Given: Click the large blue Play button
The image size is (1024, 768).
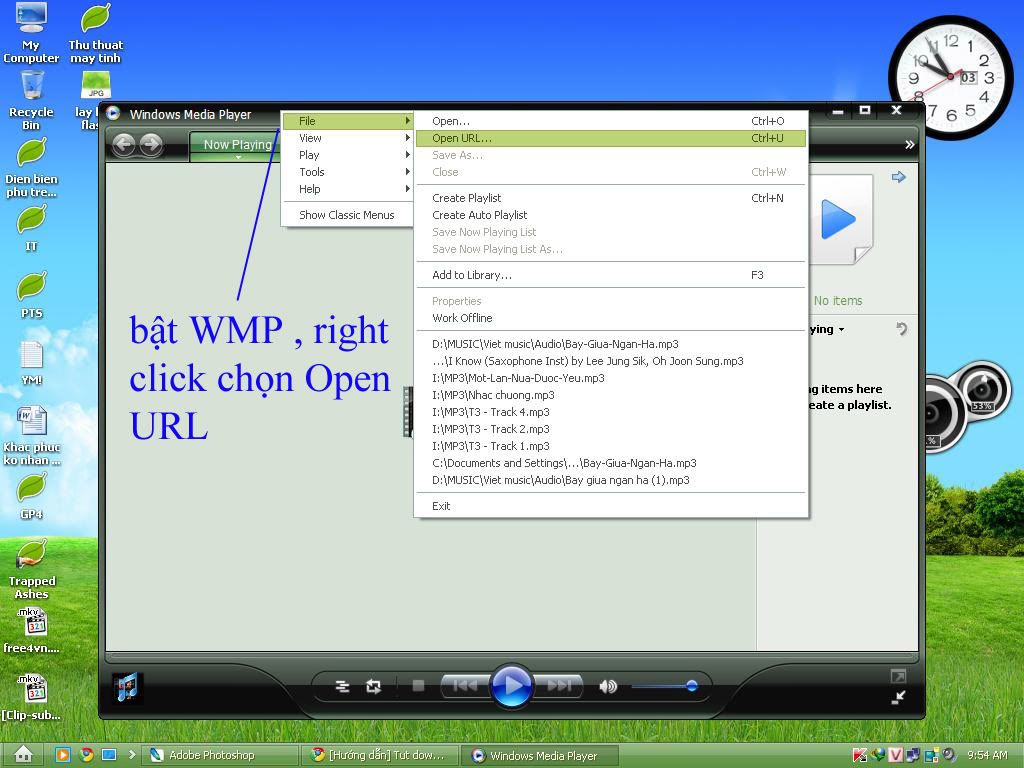Looking at the screenshot, I should (x=511, y=686).
